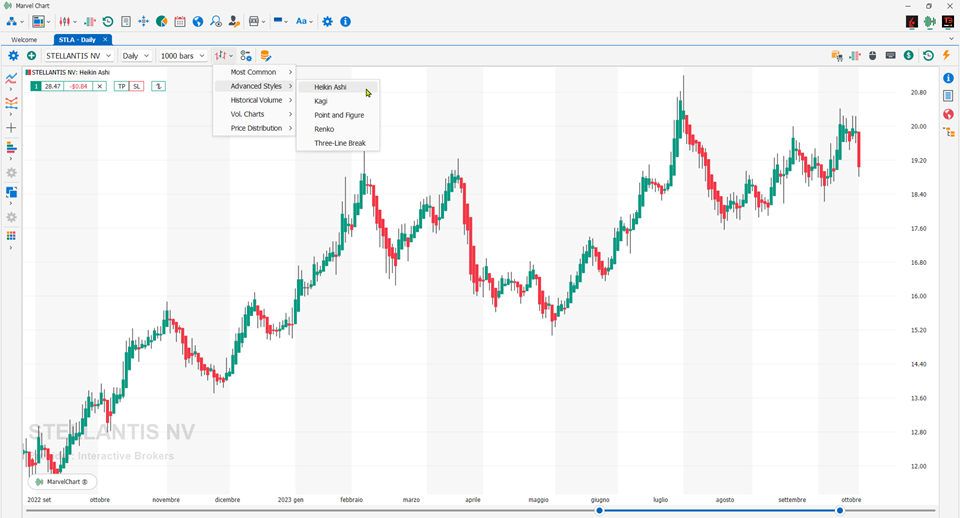Screen dimensions: 960x518
Task: Open the chart style dropdown button
Action: 223,56
